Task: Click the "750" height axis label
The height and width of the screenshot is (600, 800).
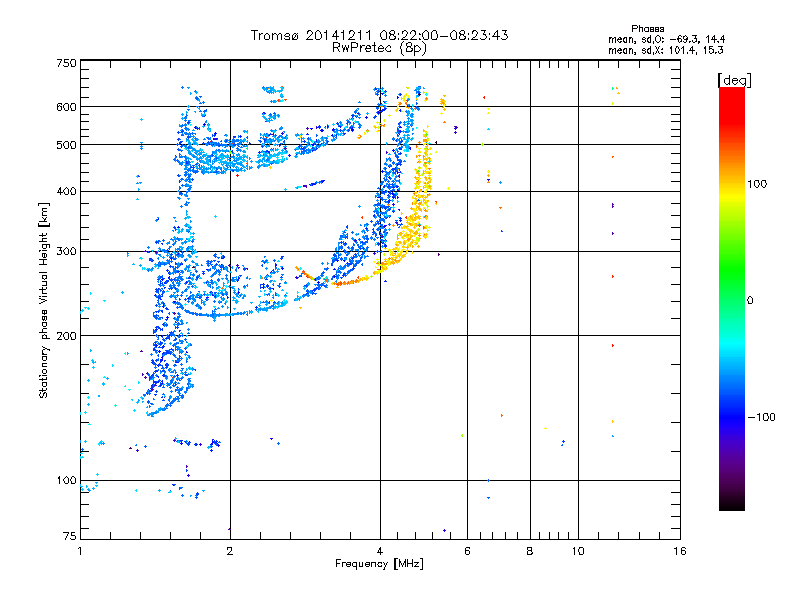Action: [66, 63]
